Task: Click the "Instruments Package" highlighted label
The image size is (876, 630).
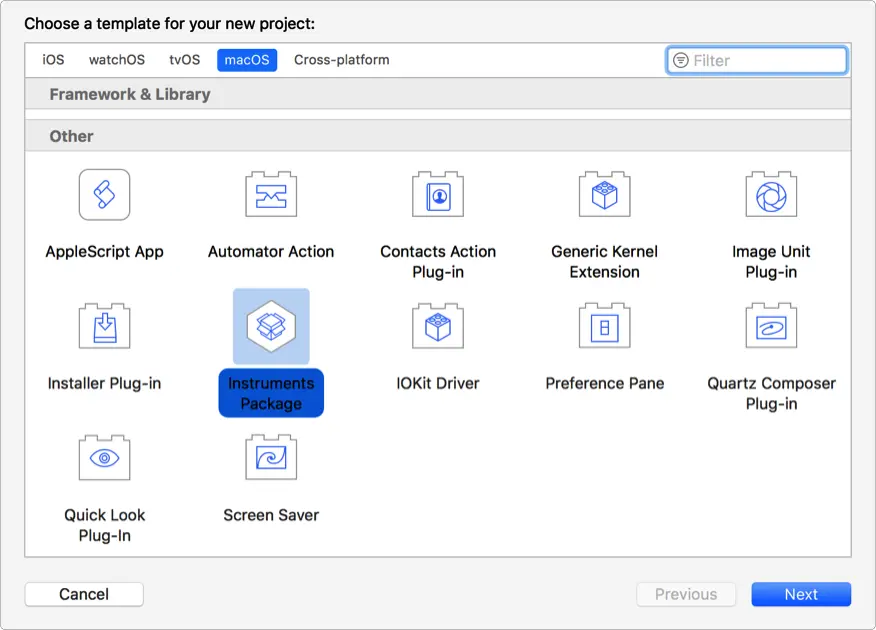Action: [x=271, y=393]
